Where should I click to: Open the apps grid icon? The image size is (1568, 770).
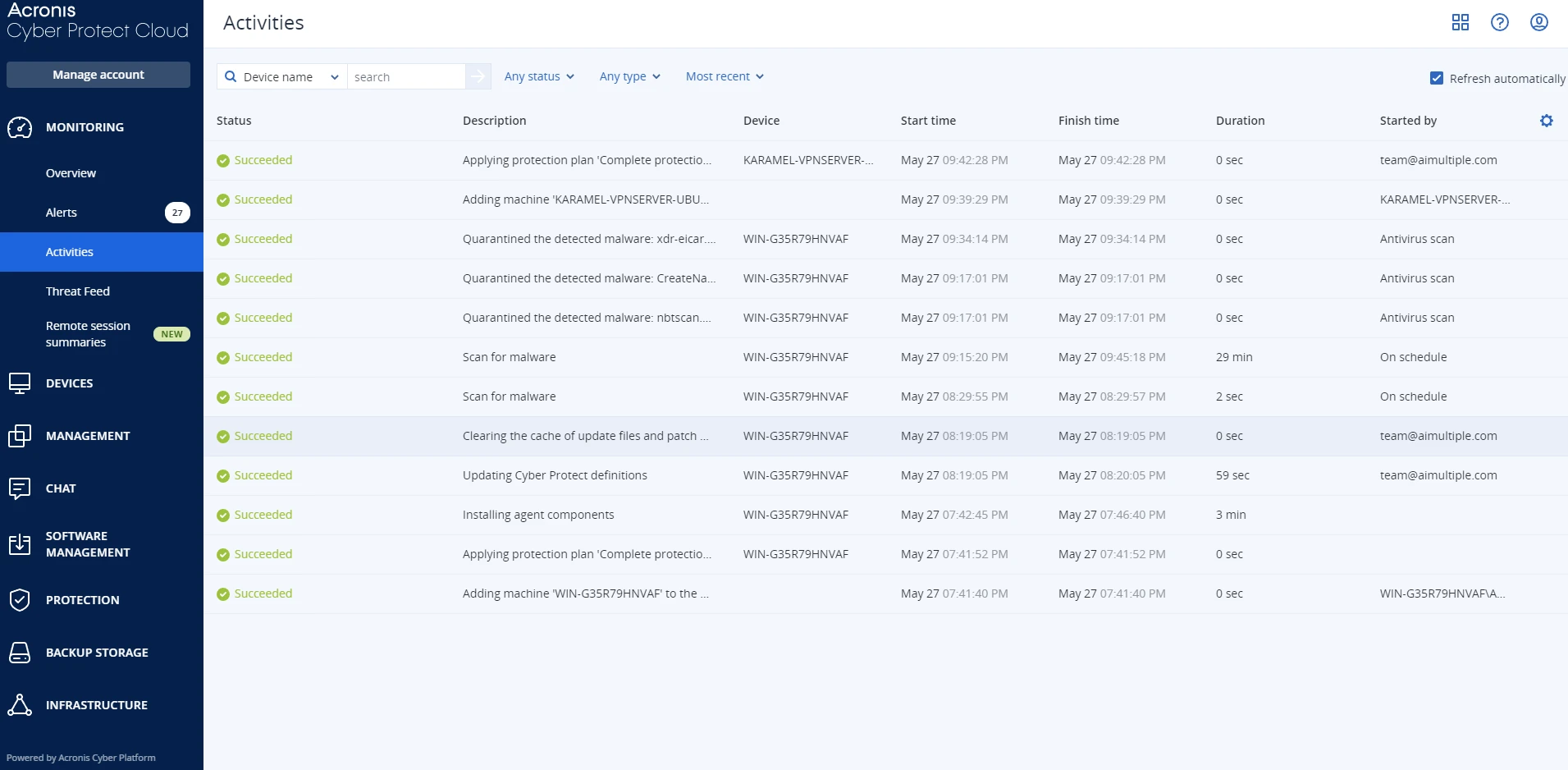coord(1460,22)
